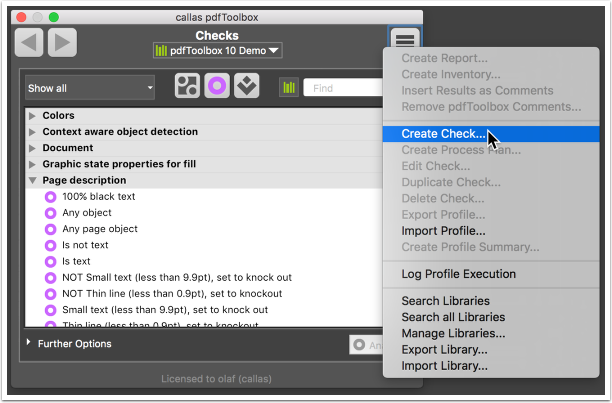The image size is (612, 403).
Task: Click the check icon for Is not text
Action: pos(50,245)
